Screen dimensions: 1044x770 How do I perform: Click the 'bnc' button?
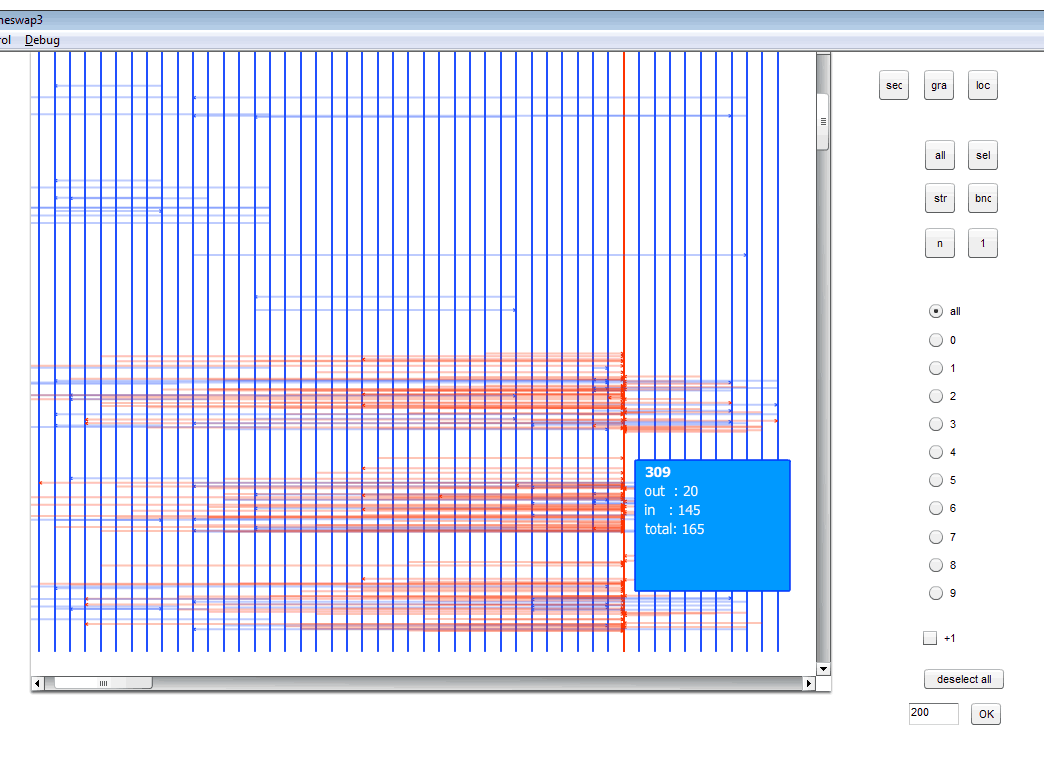983,198
